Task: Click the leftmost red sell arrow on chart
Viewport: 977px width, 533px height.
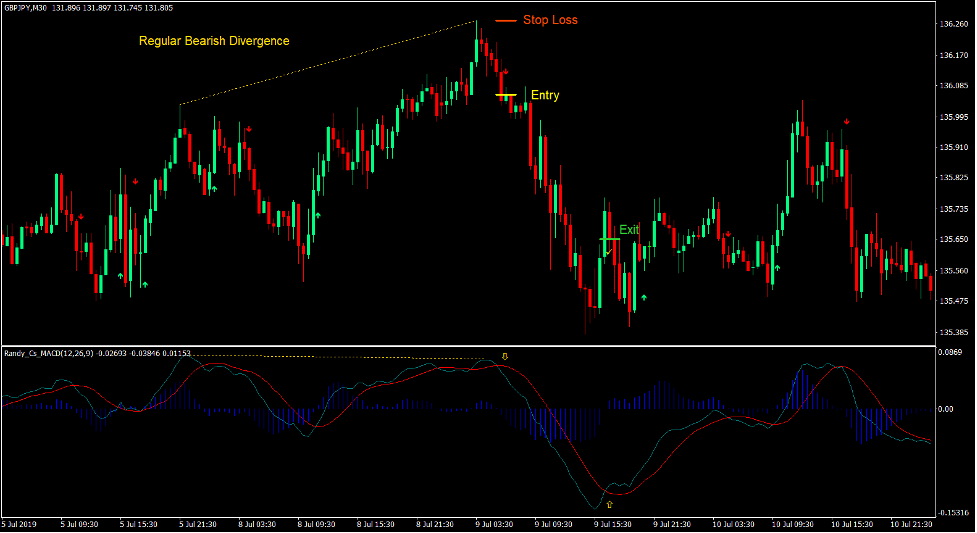Action: [x=81, y=215]
